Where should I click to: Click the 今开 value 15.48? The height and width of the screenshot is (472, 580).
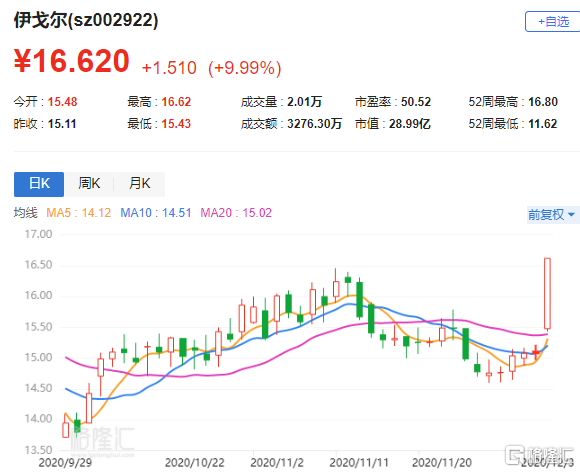point(63,102)
